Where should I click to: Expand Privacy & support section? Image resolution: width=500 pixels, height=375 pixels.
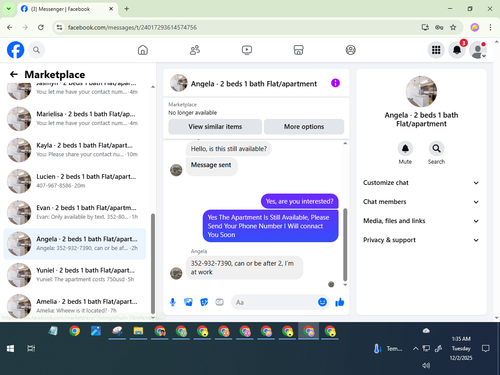(421, 240)
